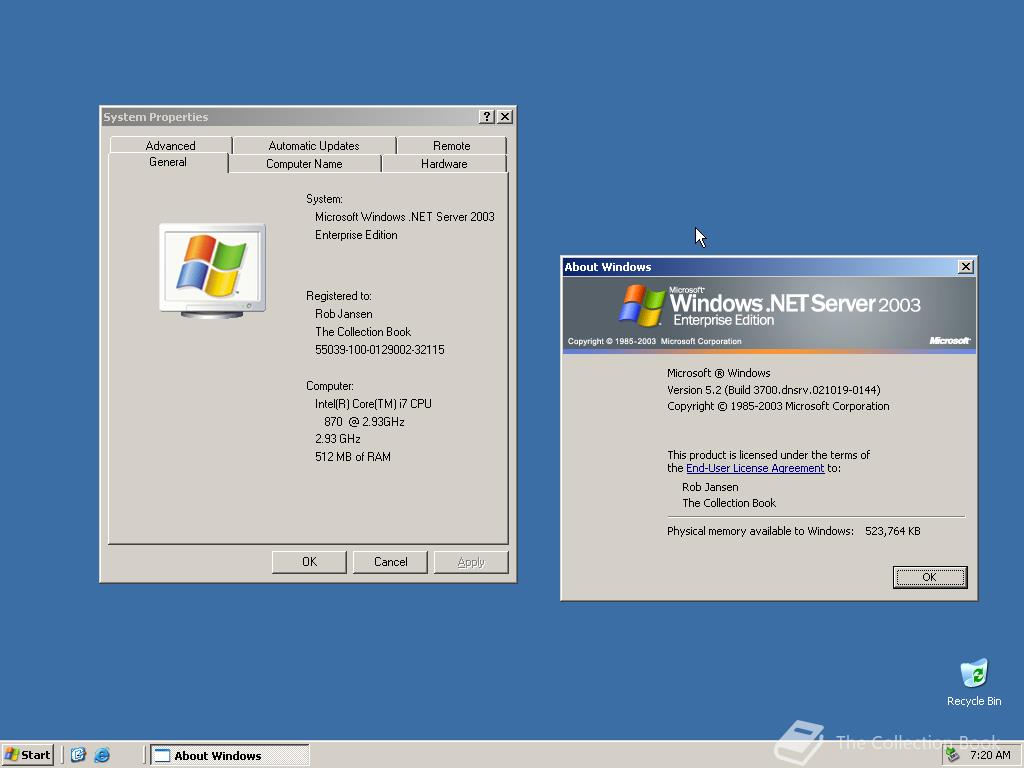Click 'The Collection Book' in System Properties
Screen dimensions: 1024x768
tap(363, 332)
